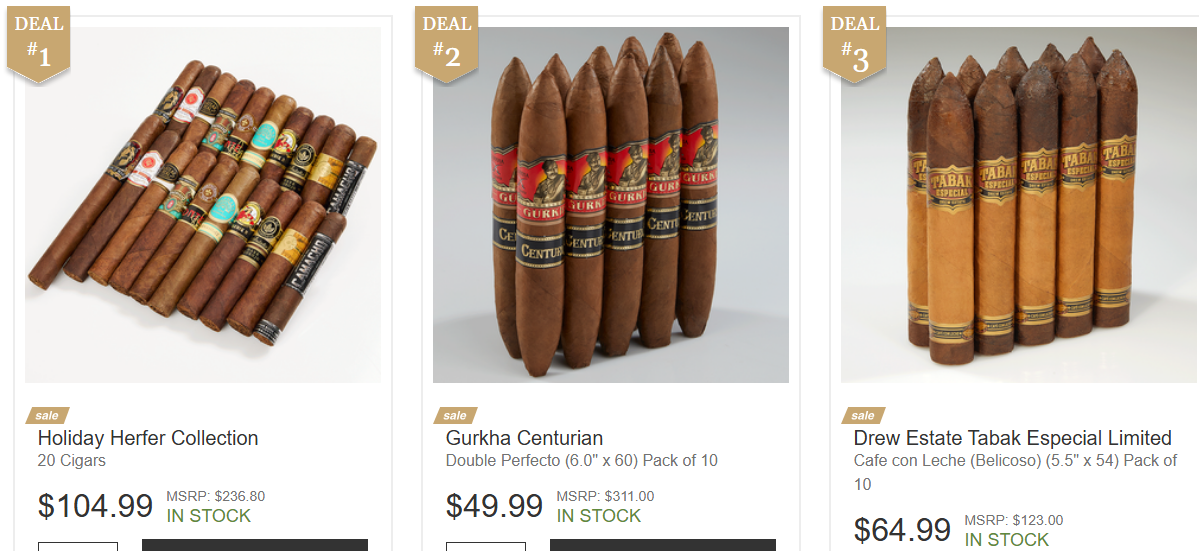The height and width of the screenshot is (551, 1199).
Task: Click the $64.99 sale price
Action: pos(902,530)
